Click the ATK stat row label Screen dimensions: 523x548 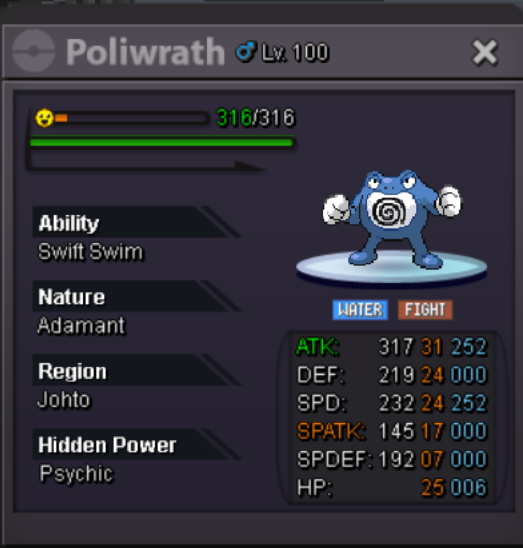(318, 347)
